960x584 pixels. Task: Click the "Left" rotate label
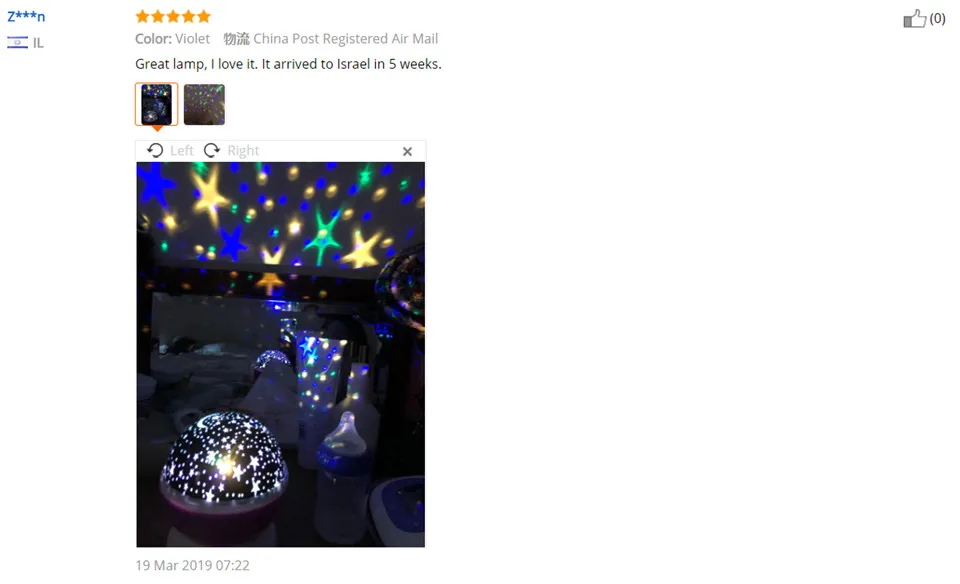182,151
